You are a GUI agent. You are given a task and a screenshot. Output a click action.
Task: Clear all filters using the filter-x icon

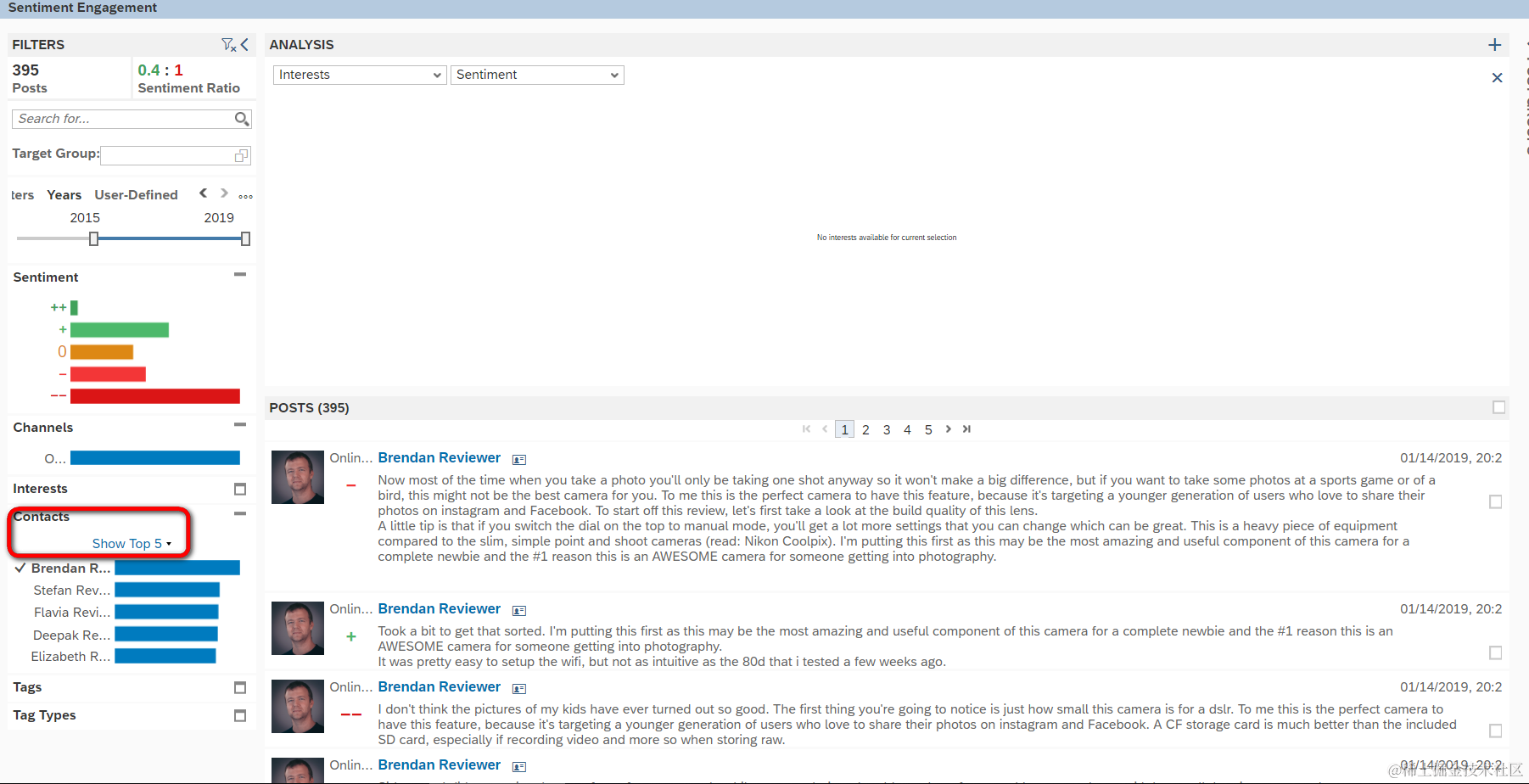[227, 44]
